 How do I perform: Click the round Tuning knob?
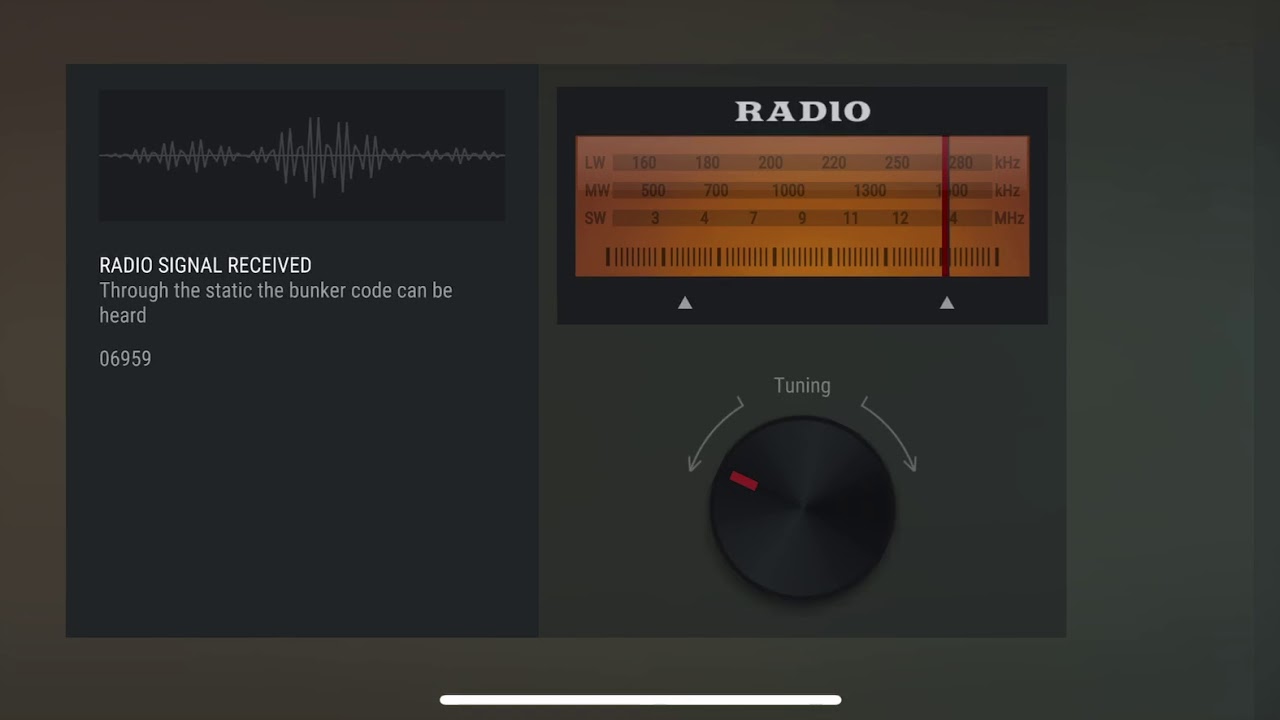click(802, 507)
